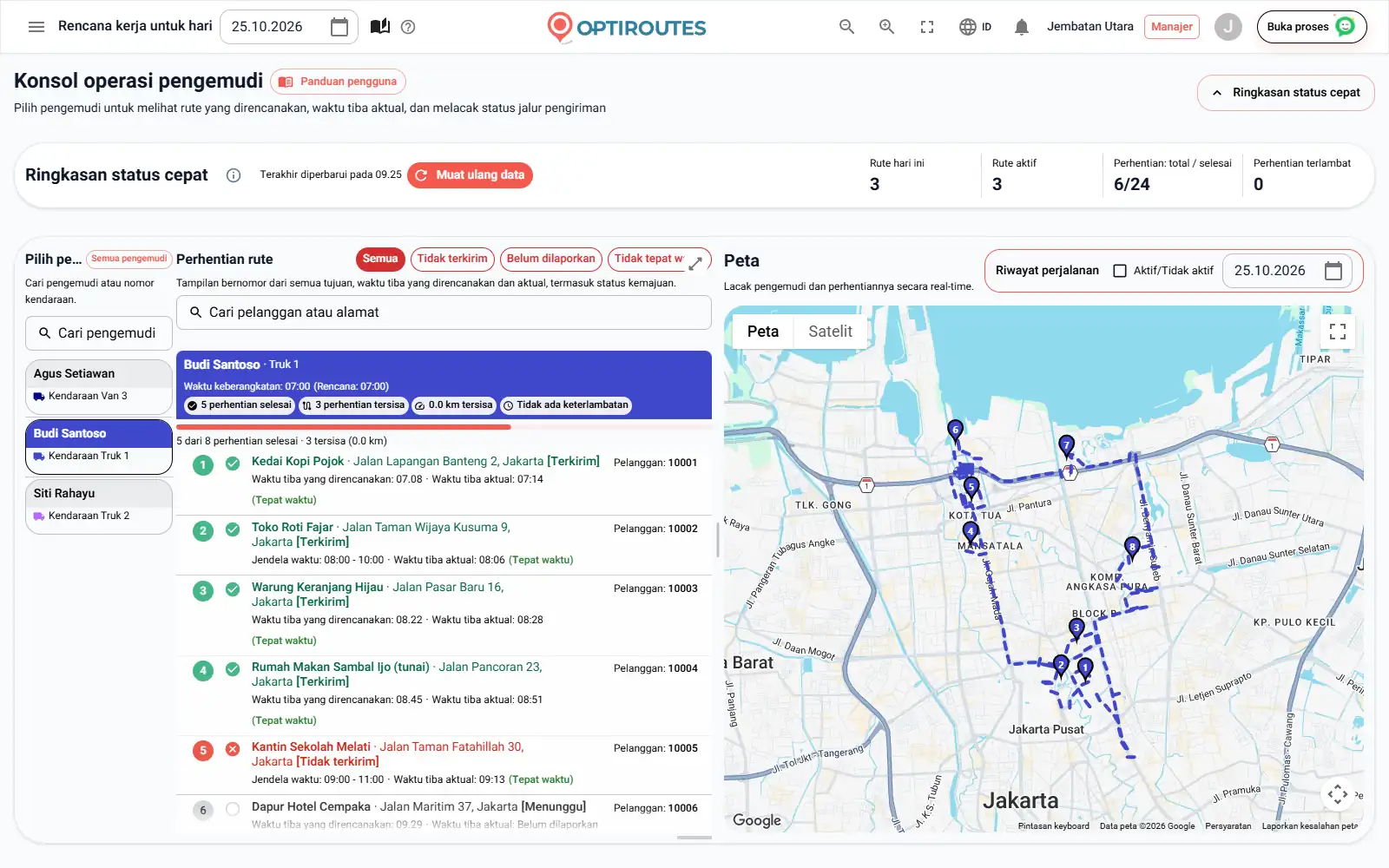Toggle Aktif/Tidak aktif checkbox

tap(1120, 271)
